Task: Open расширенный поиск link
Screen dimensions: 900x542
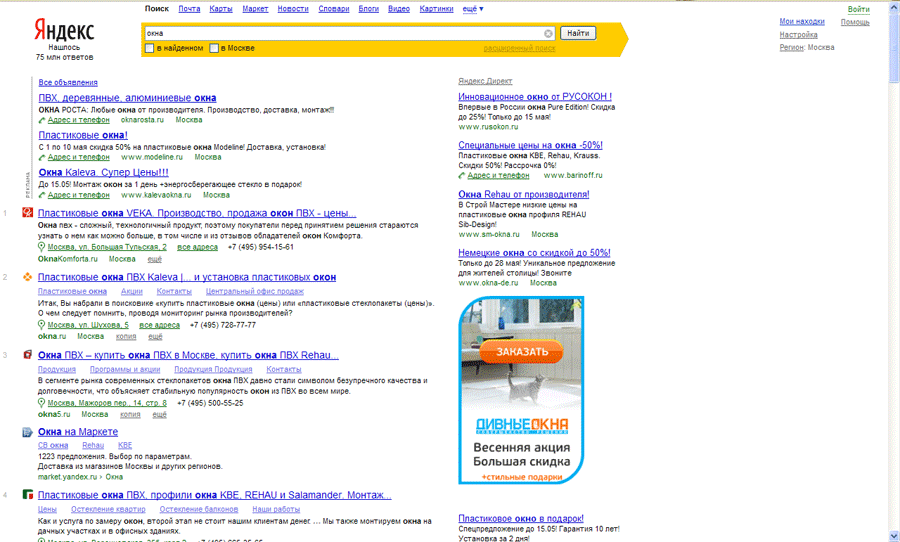Action: tap(519, 48)
